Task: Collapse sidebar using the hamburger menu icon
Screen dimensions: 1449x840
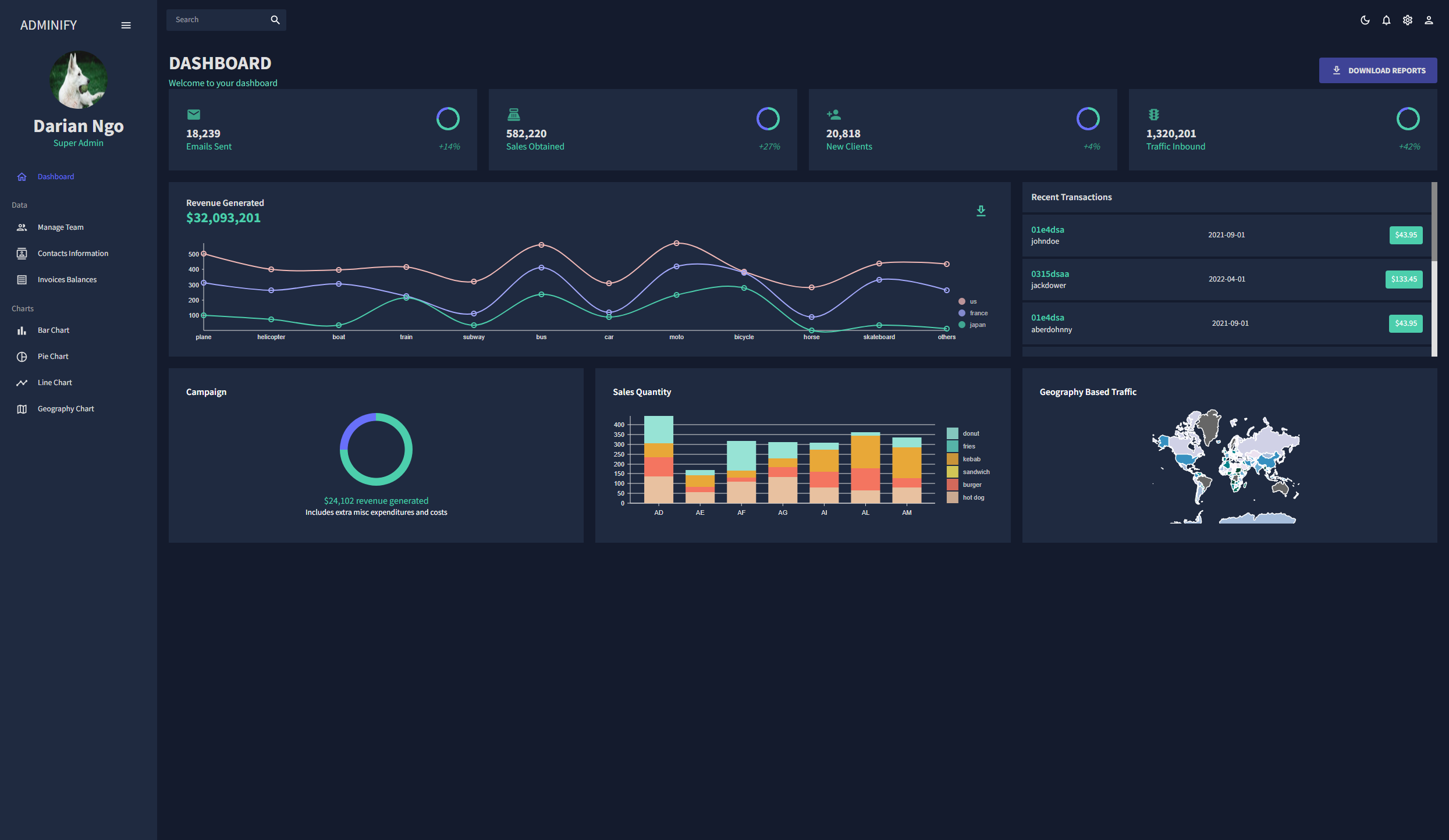Action: [126, 25]
